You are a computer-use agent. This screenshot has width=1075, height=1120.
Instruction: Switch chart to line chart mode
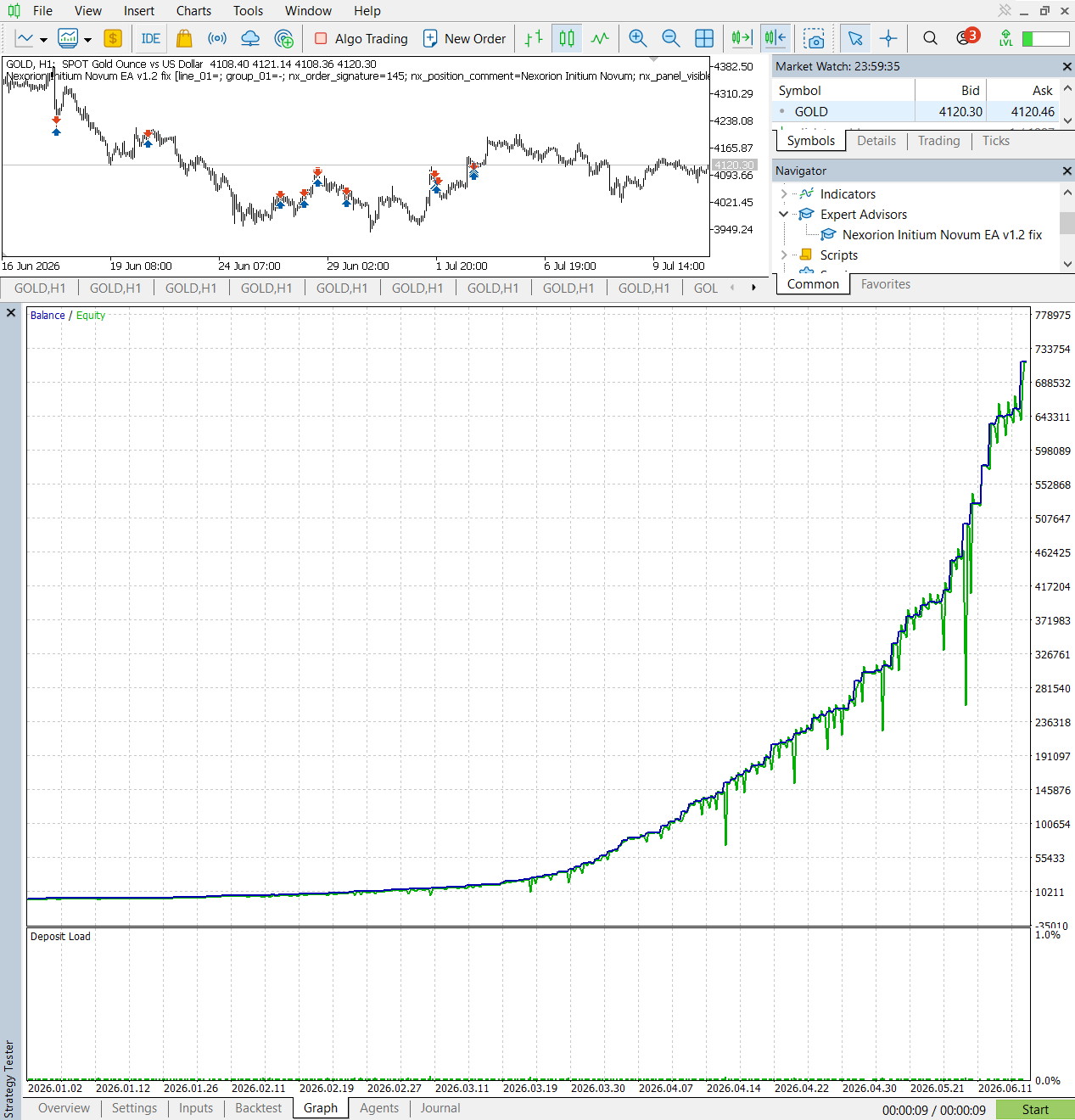pos(600,38)
